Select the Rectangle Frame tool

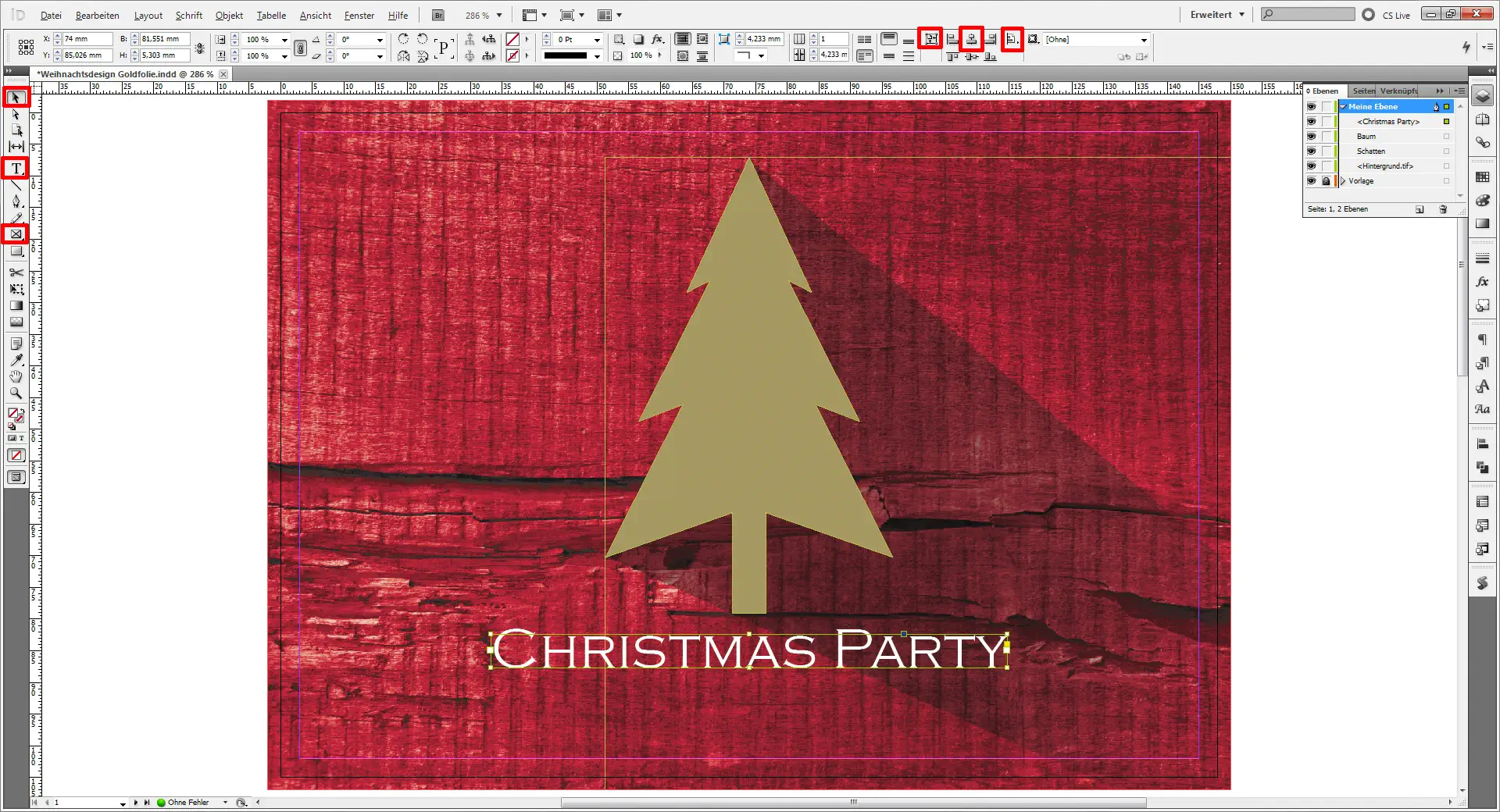[x=15, y=233]
